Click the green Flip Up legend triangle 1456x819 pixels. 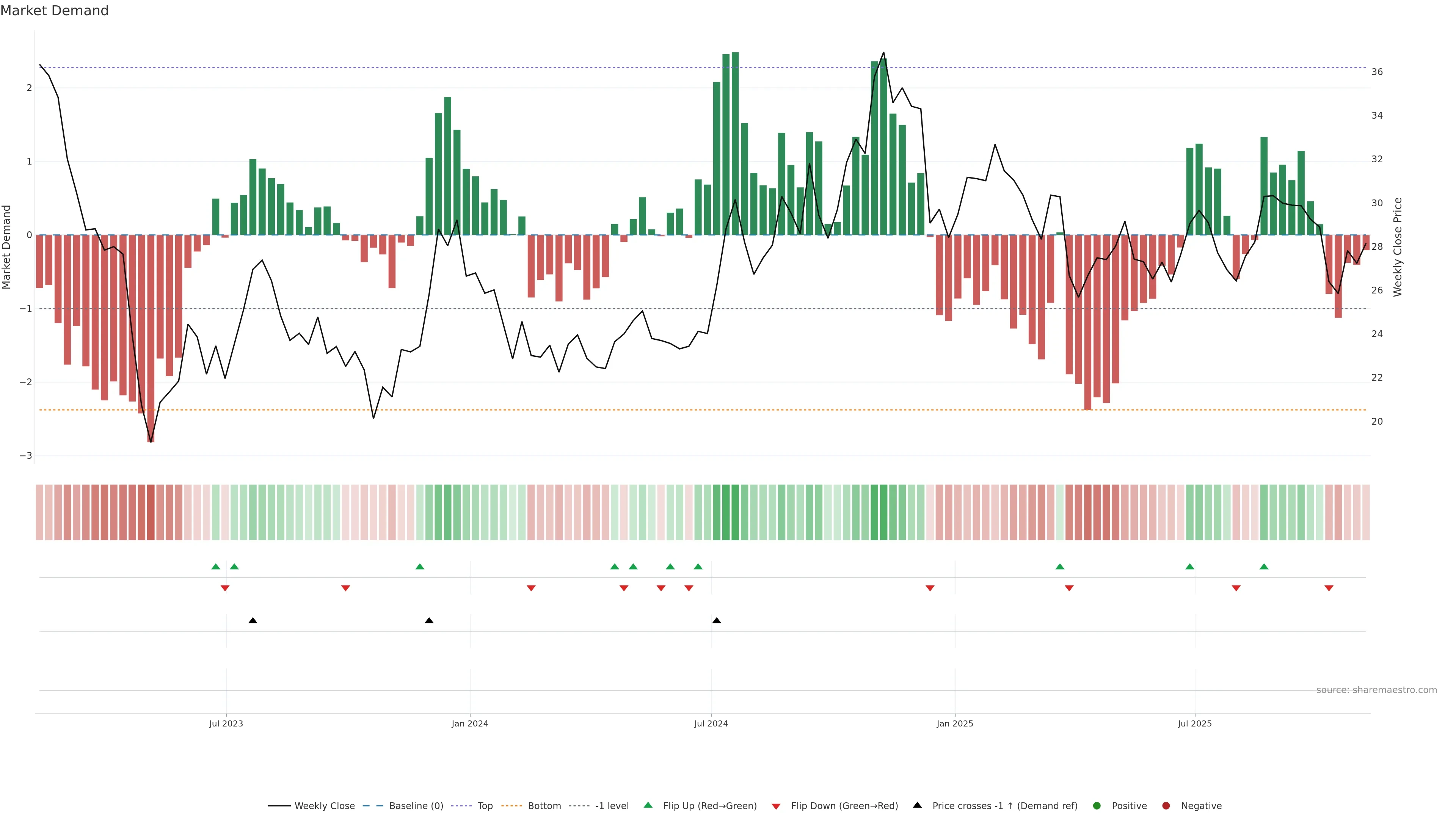tap(648, 805)
